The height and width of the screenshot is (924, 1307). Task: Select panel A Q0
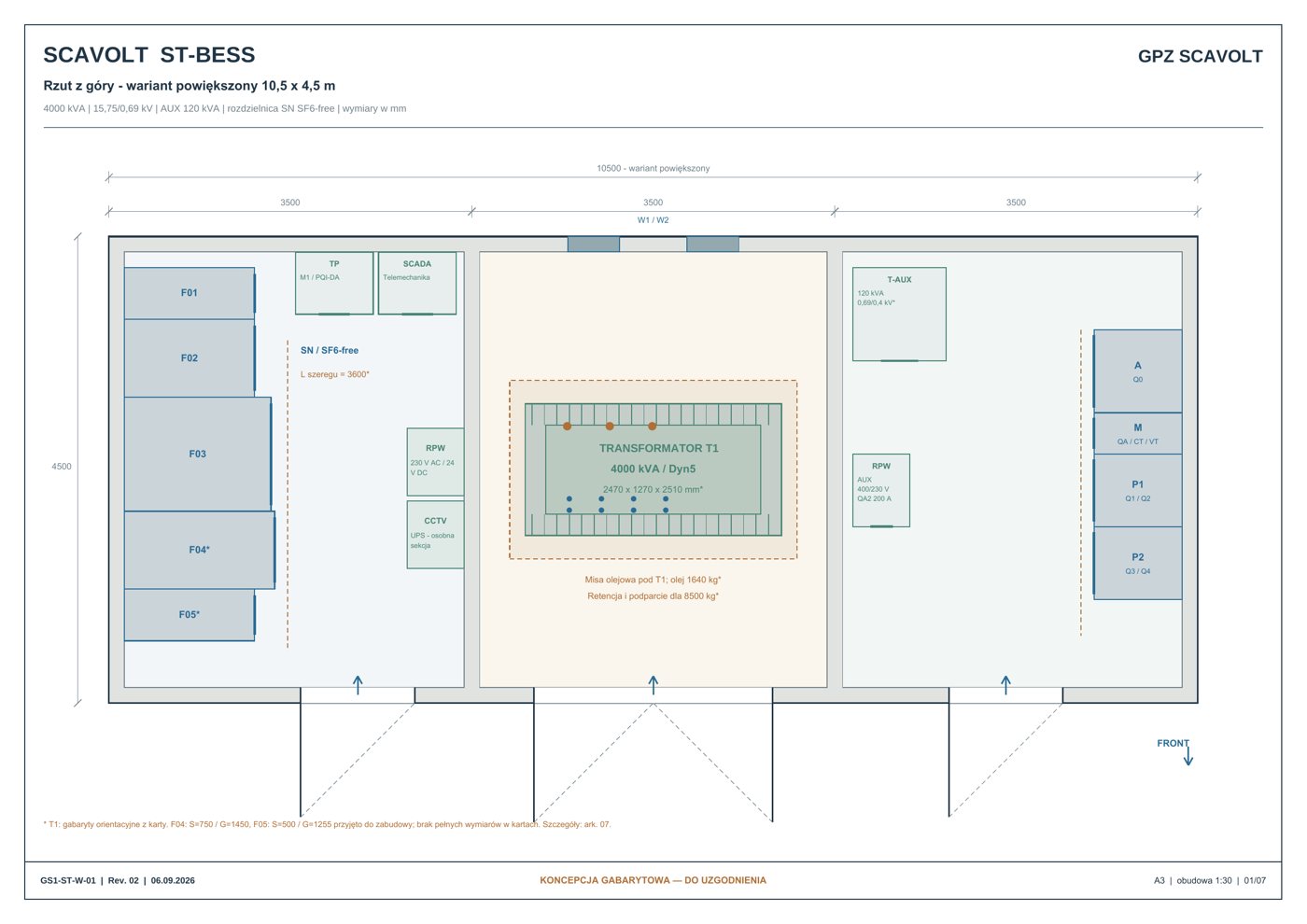tap(1138, 371)
